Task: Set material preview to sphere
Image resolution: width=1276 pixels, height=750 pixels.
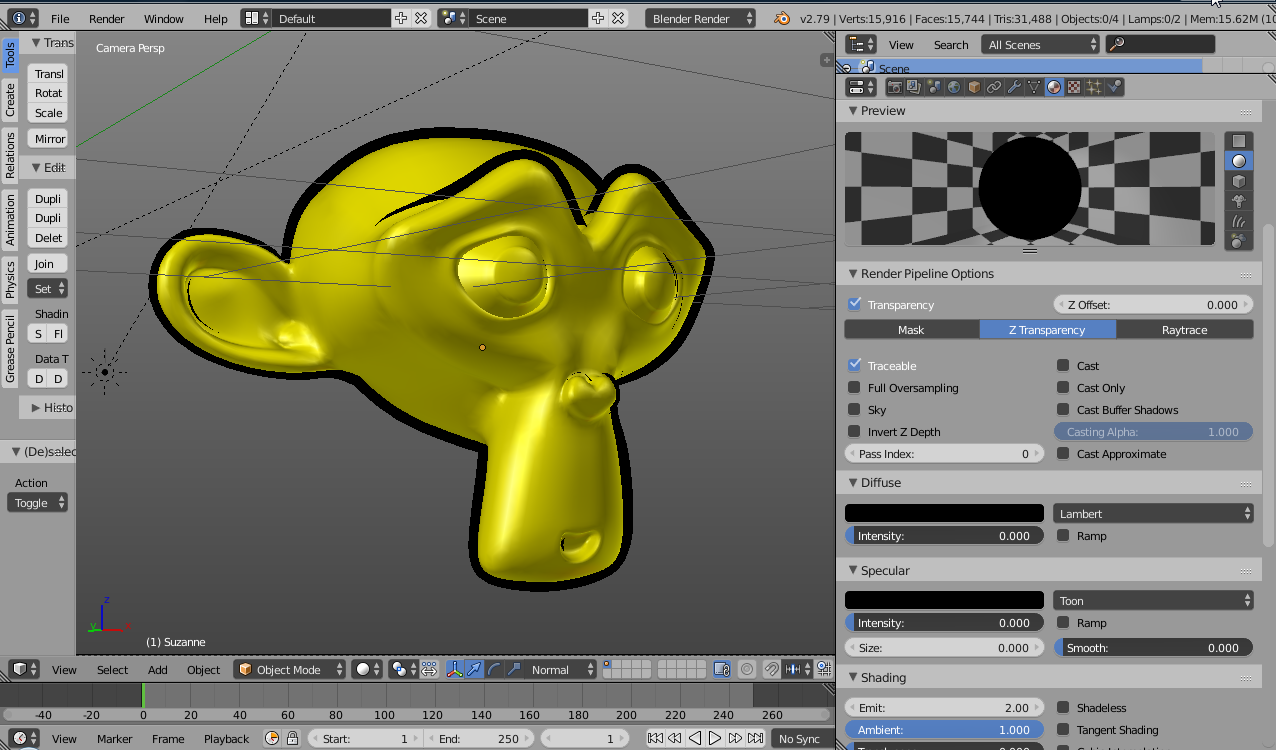Action: point(1239,161)
